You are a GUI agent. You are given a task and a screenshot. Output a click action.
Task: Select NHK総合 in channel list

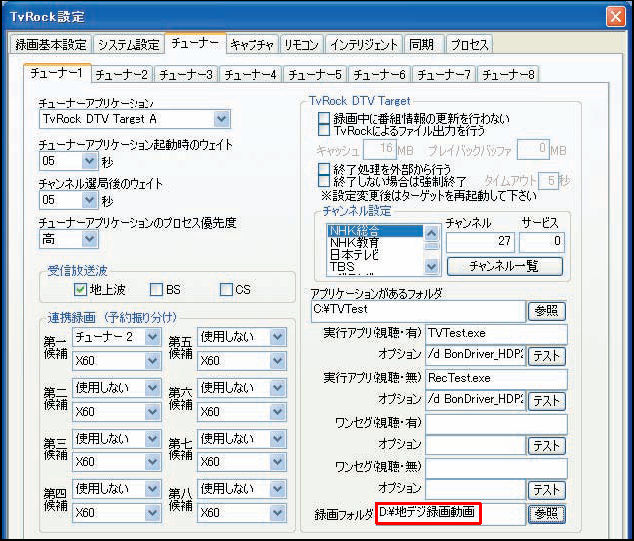(375, 231)
